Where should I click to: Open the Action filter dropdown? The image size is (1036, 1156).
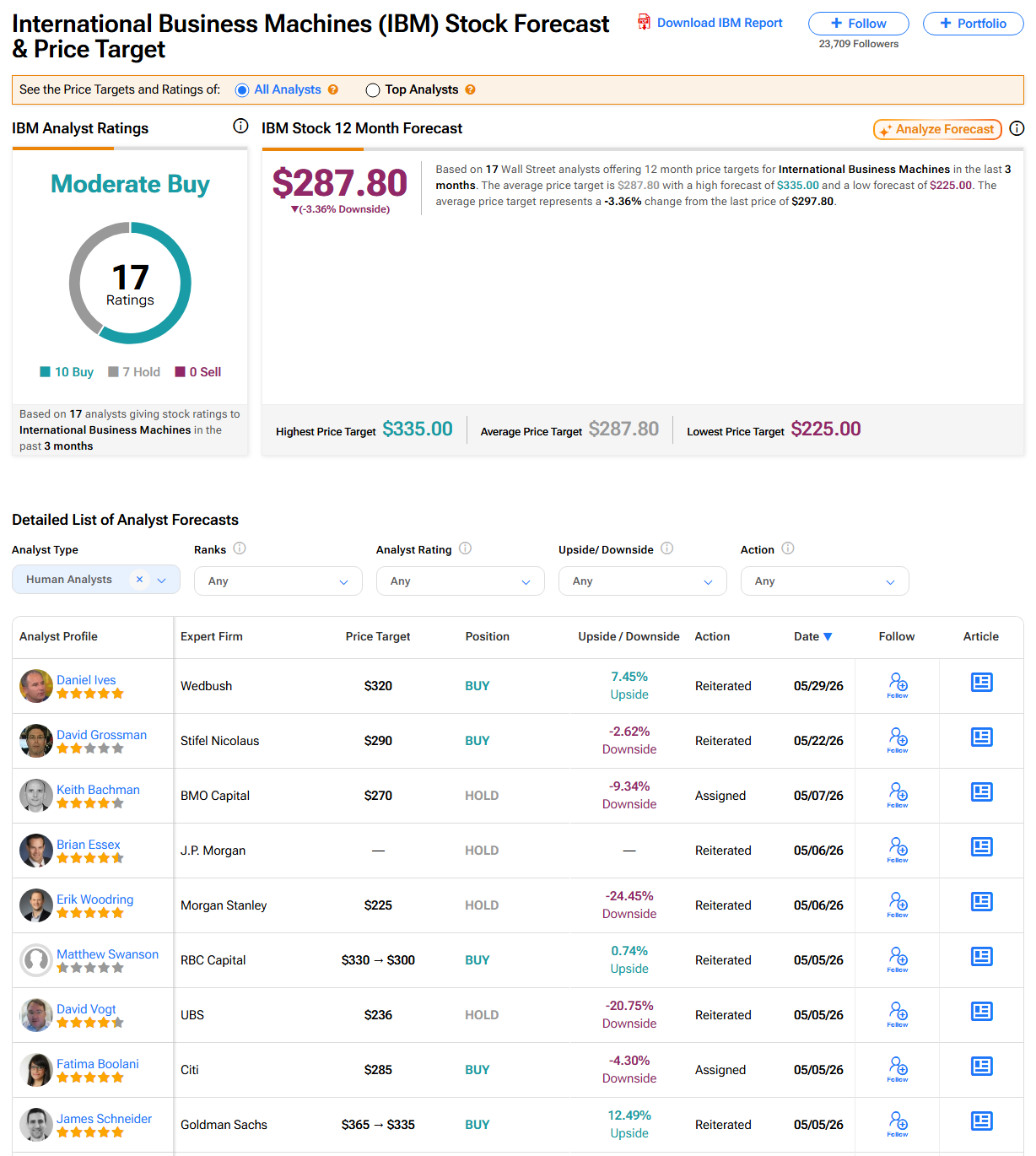click(x=825, y=581)
